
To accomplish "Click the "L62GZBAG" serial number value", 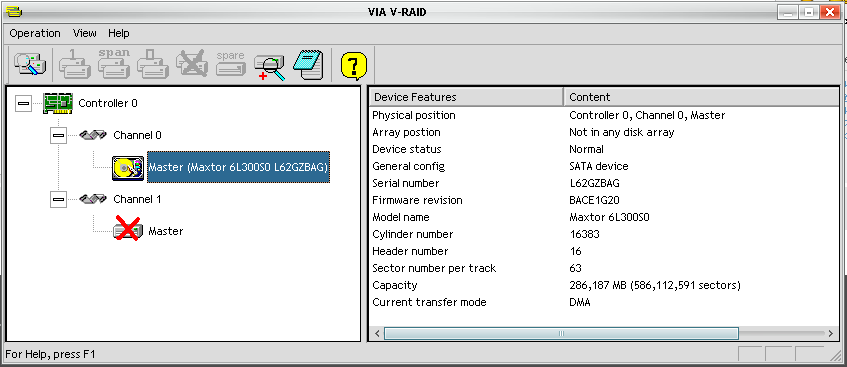I will pos(594,183).
